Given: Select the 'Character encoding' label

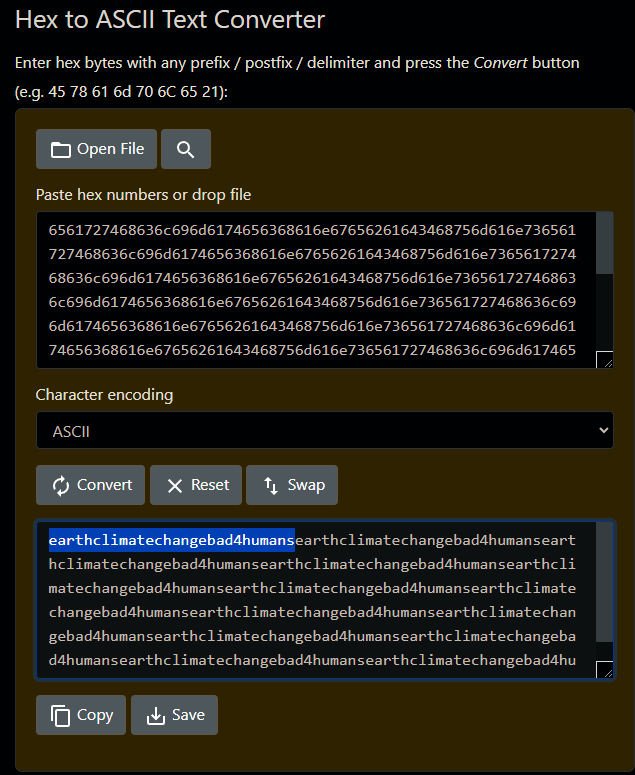Looking at the screenshot, I should coord(104,395).
